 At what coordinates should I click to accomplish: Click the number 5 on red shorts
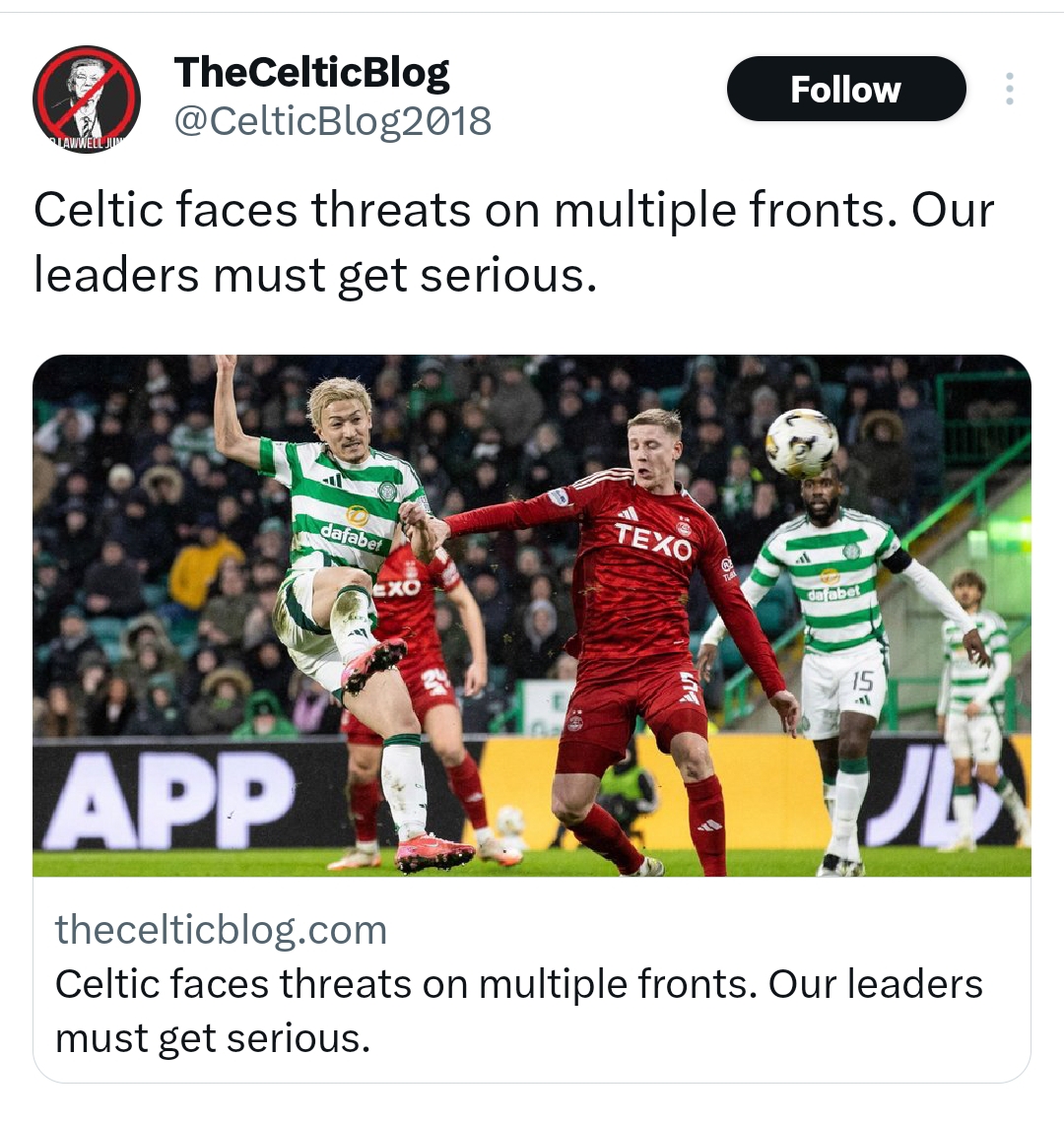click(689, 687)
